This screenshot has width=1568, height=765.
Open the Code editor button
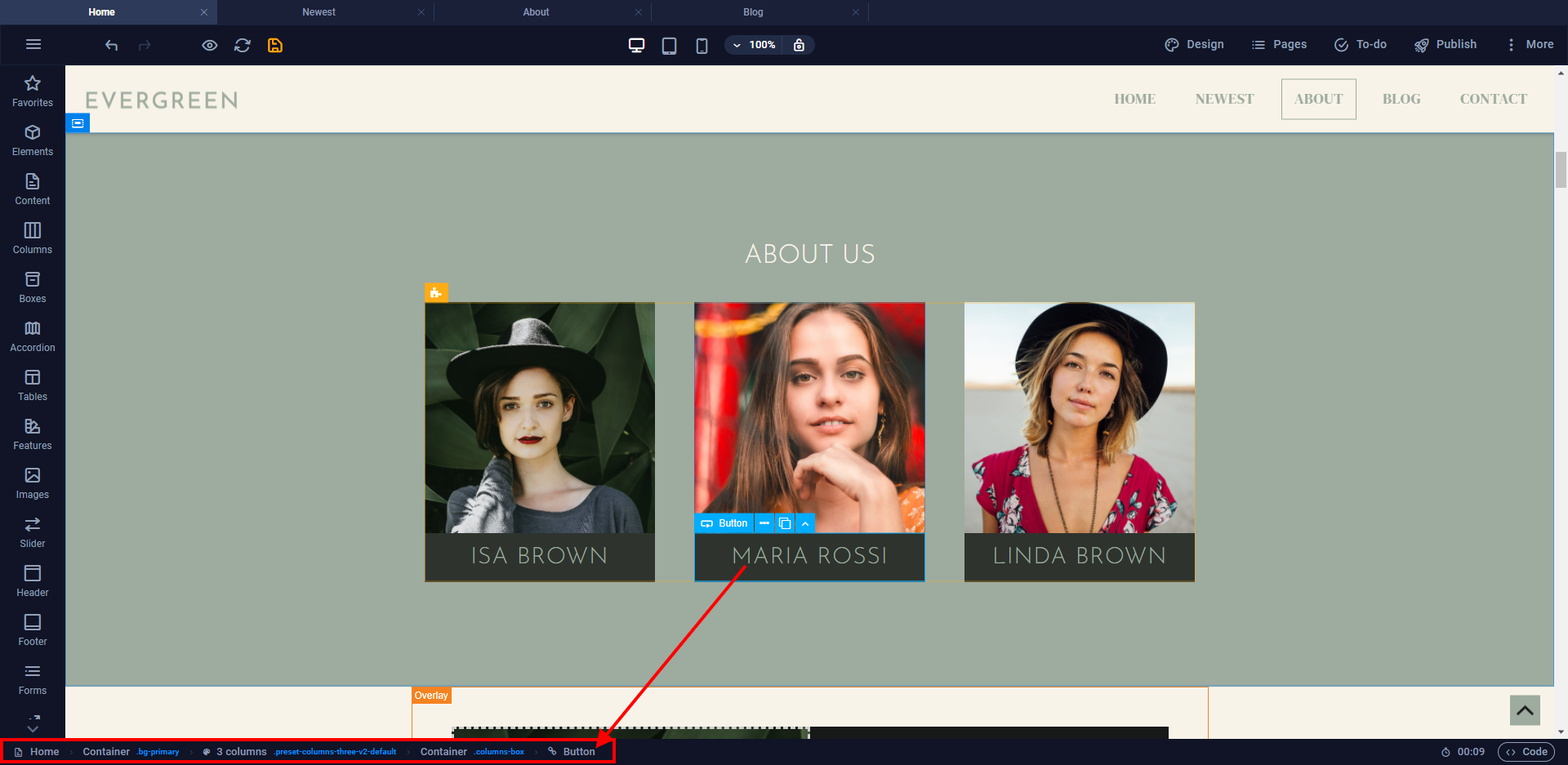pos(1526,752)
